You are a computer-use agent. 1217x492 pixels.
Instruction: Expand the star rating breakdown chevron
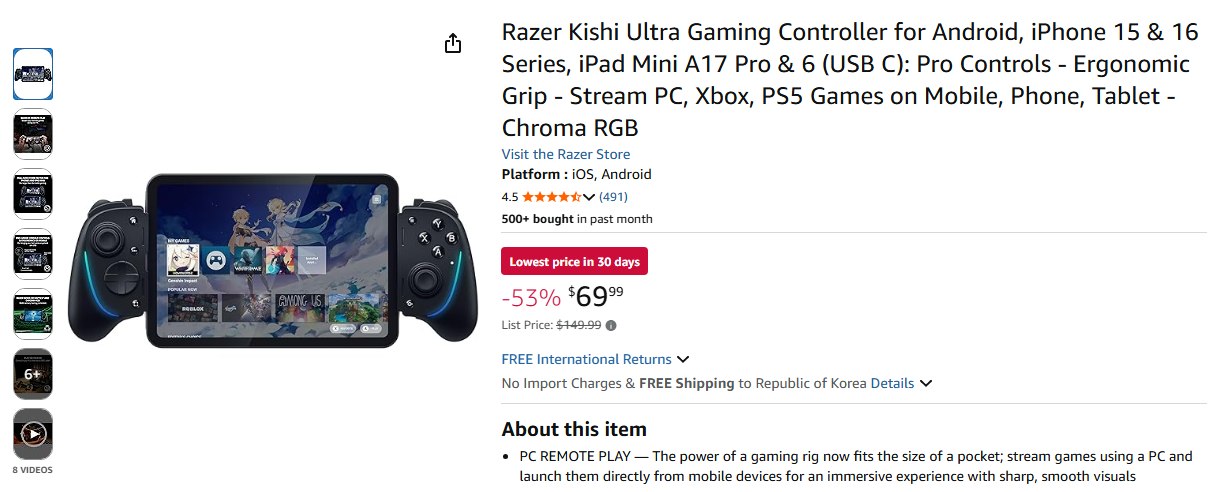[x=589, y=197]
